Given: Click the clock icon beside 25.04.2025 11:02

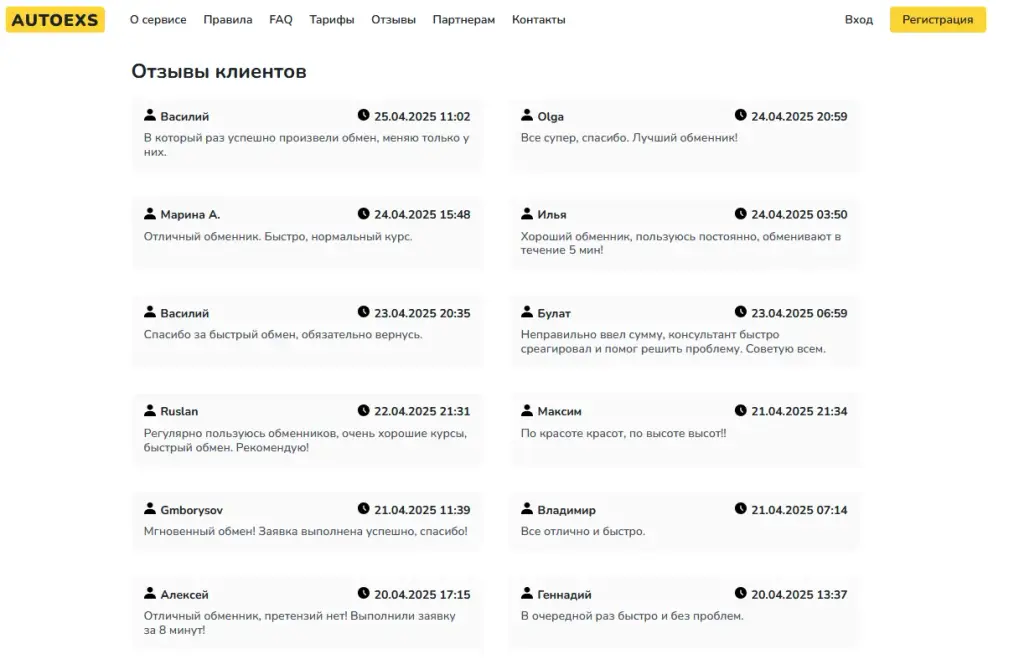Looking at the screenshot, I should click(364, 115).
